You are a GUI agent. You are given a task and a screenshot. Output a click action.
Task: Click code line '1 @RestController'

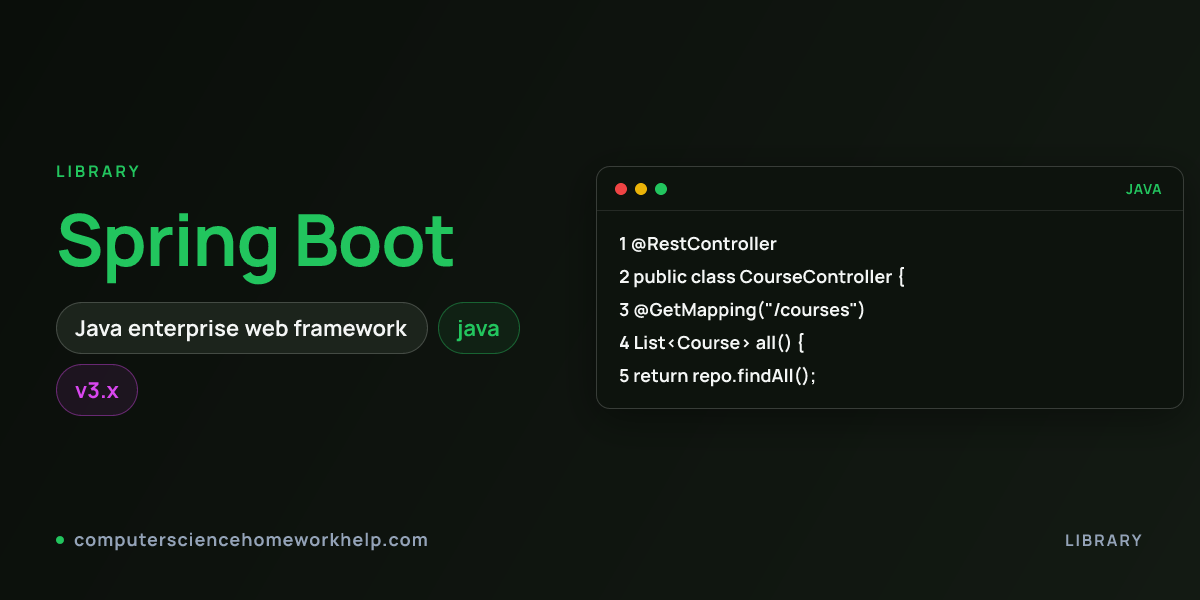[698, 244]
